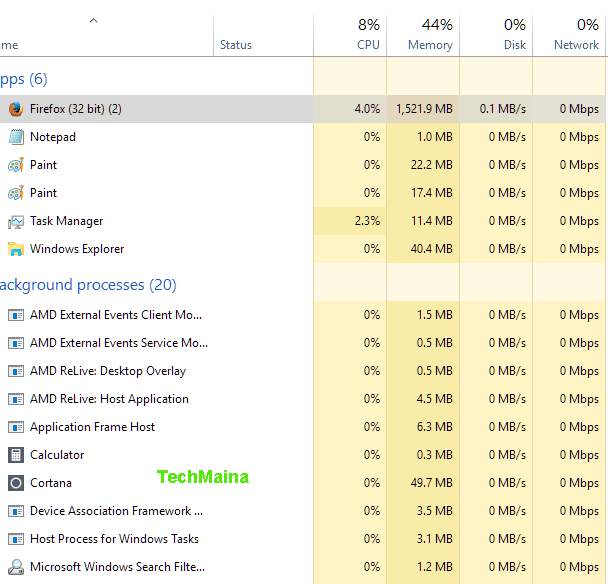
Task: Click the Host Process for Windows Tasks icon
Action: [16, 539]
